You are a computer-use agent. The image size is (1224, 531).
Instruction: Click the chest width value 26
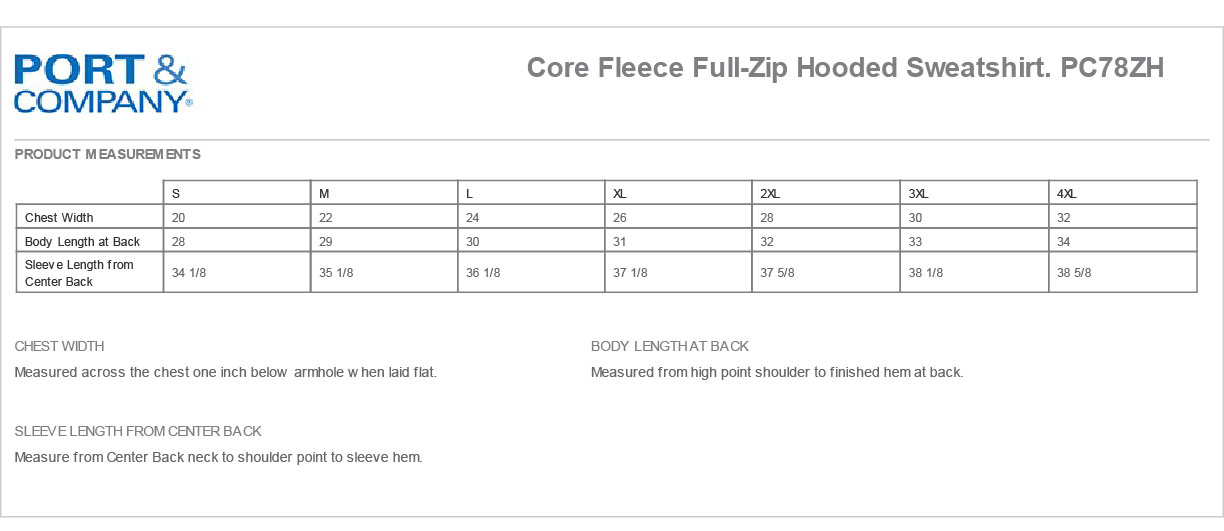(x=620, y=217)
